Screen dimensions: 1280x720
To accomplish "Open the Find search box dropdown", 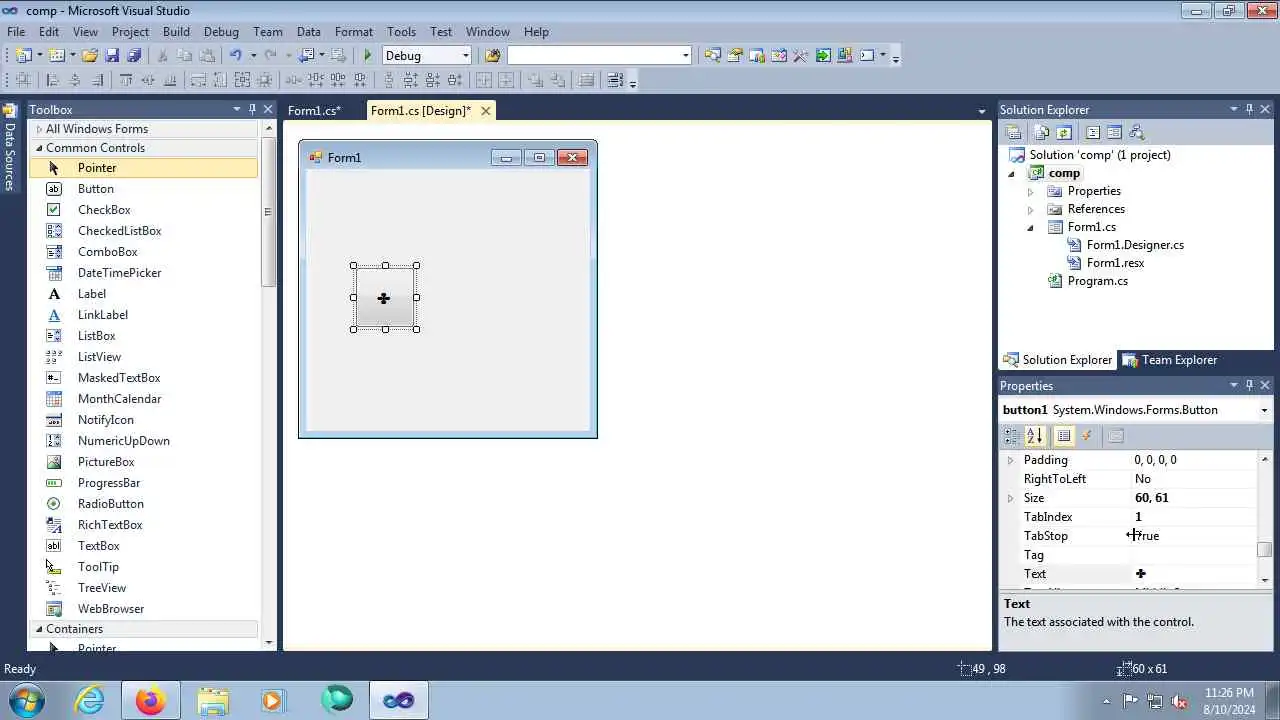I will point(685,55).
